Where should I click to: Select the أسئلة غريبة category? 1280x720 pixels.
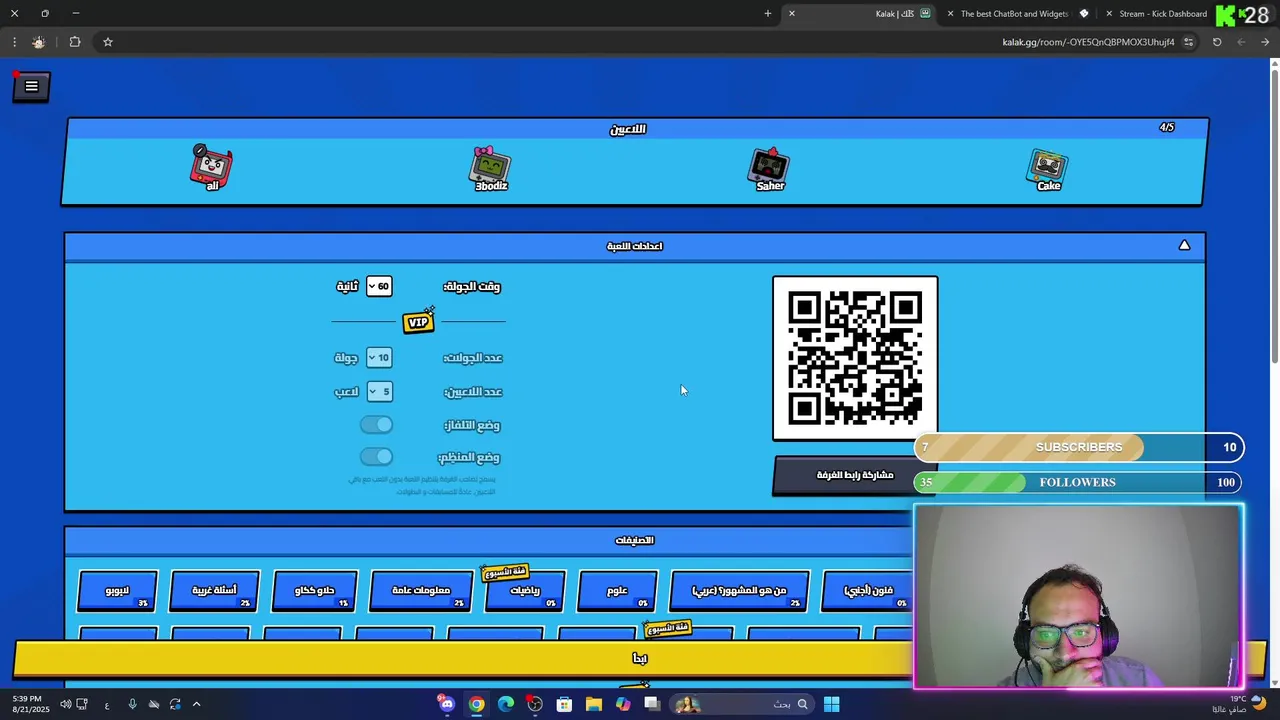coord(215,591)
